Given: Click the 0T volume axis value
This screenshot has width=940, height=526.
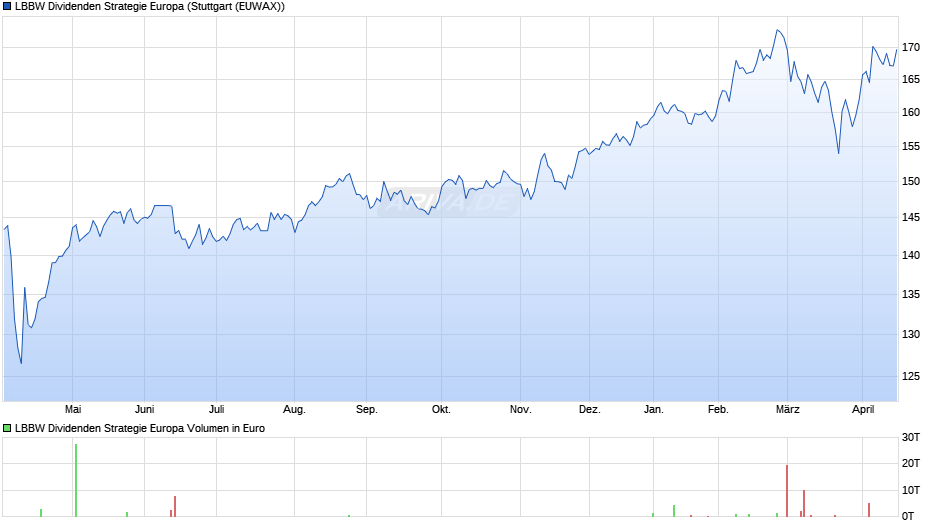Looking at the screenshot, I should tap(908, 516).
